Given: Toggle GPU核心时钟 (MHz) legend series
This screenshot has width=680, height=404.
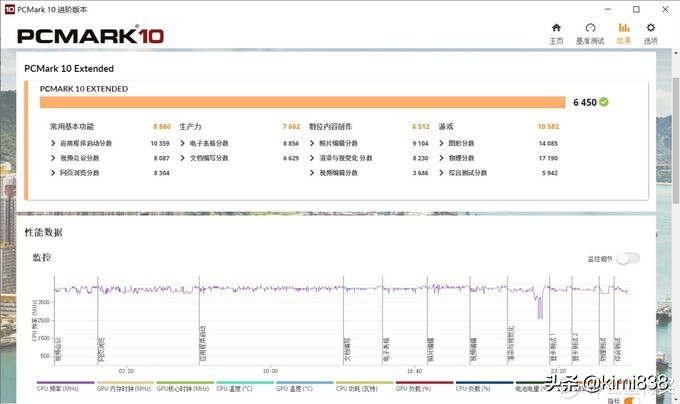Looking at the screenshot, I should click(183, 388).
